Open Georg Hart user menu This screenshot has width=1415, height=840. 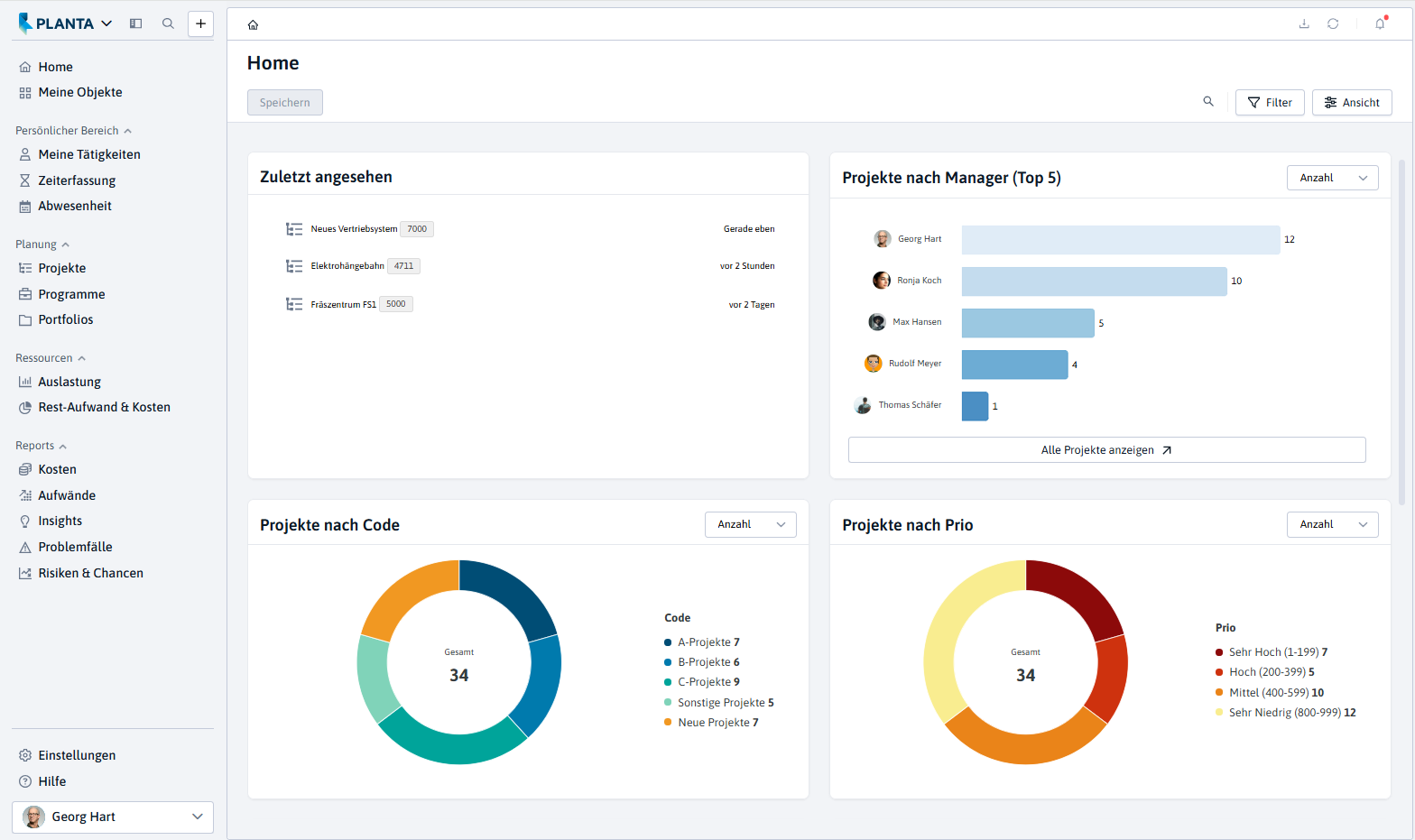113,817
